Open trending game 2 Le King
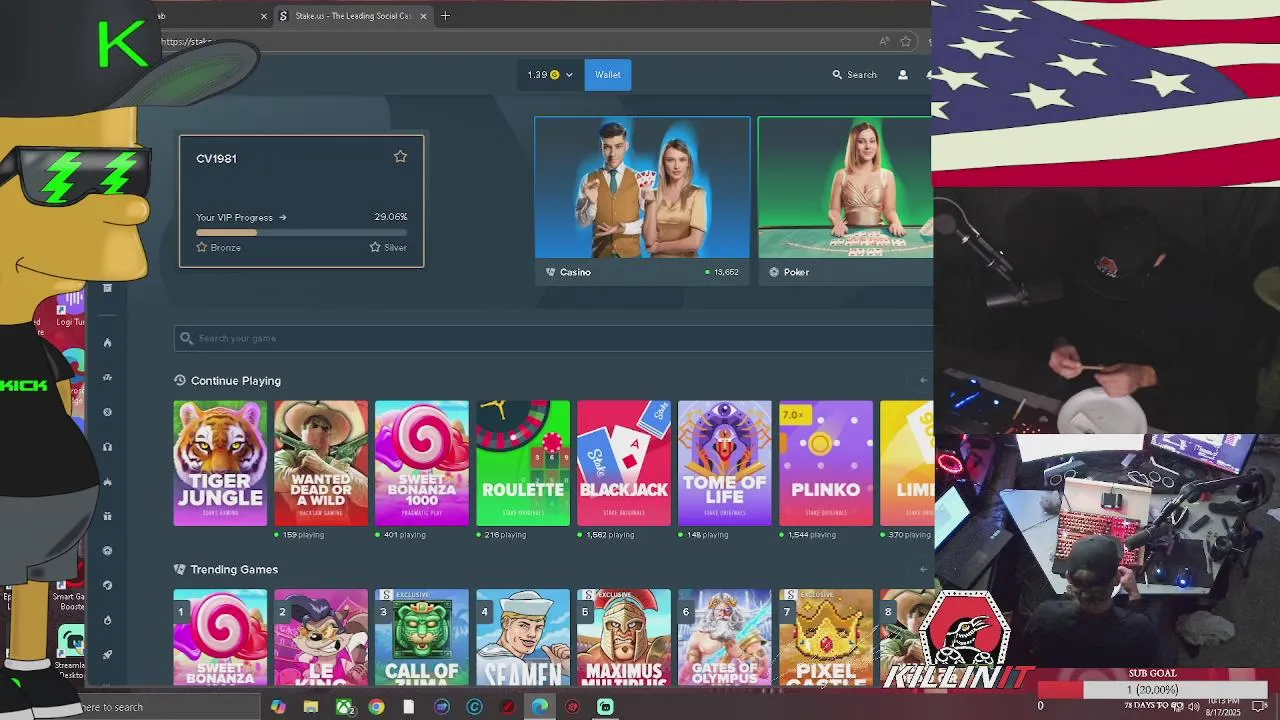This screenshot has width=1280, height=720. click(321, 638)
